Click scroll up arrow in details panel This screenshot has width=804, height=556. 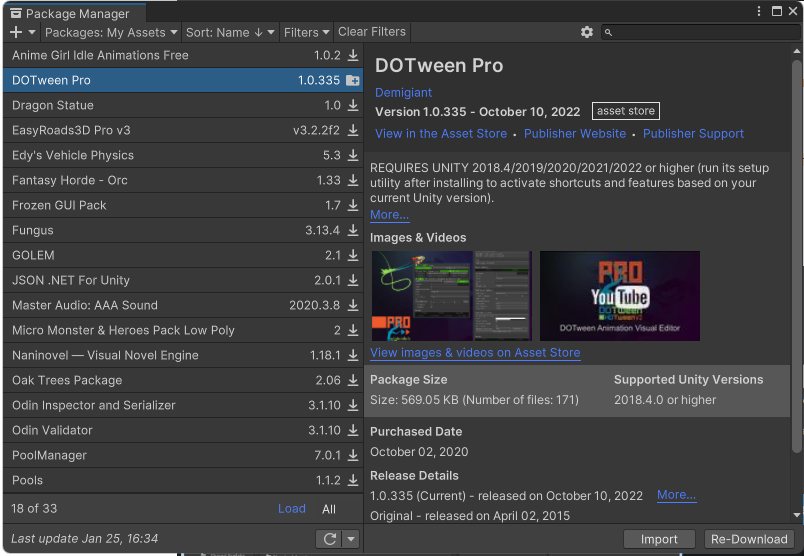[x=796, y=51]
